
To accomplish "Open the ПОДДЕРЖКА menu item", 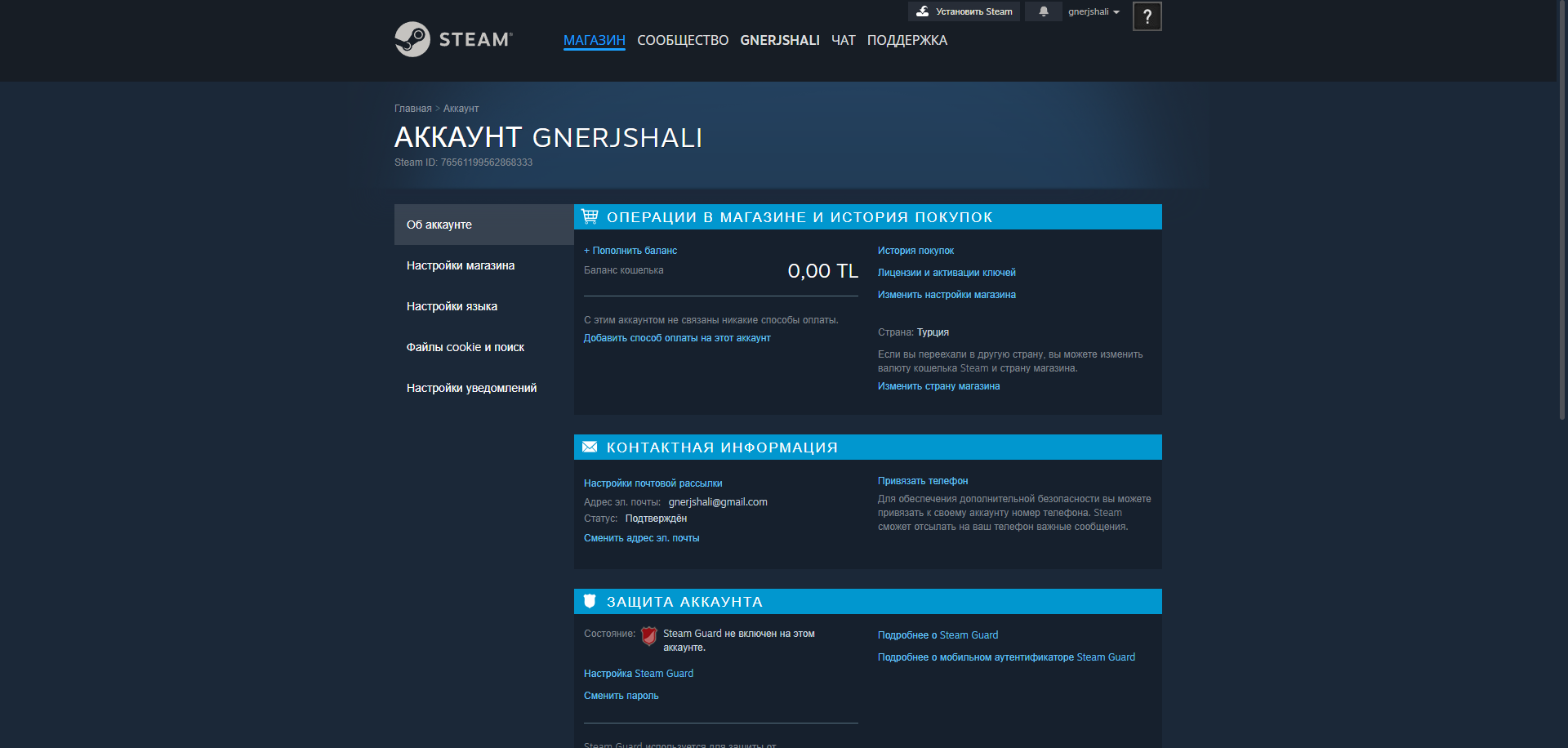I will 907,40.
